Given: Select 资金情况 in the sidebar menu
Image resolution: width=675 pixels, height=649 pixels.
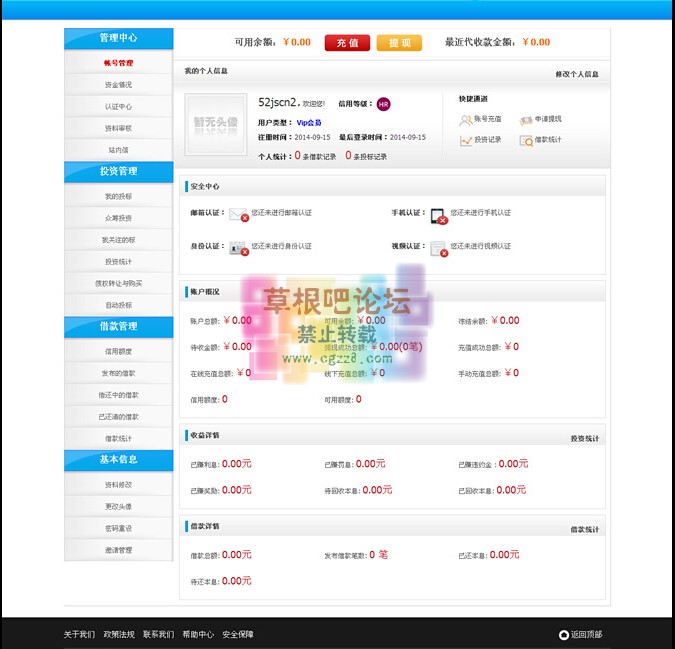Looking at the screenshot, I should [118, 85].
